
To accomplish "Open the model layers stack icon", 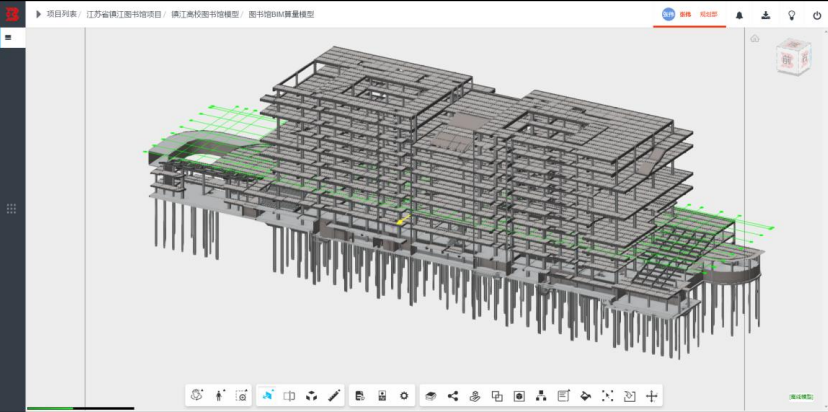I will (431, 396).
